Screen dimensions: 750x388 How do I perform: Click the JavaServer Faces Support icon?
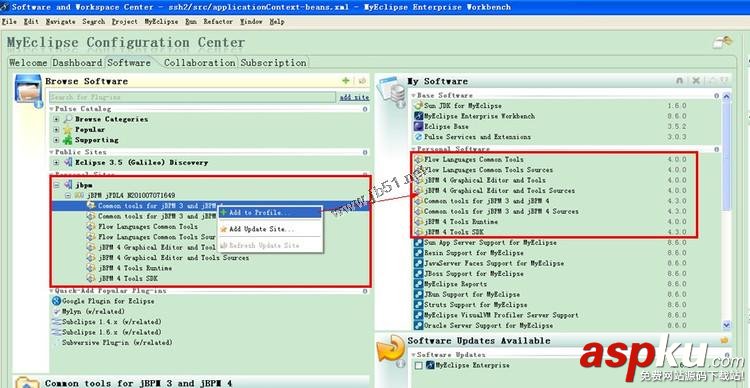coord(419,263)
